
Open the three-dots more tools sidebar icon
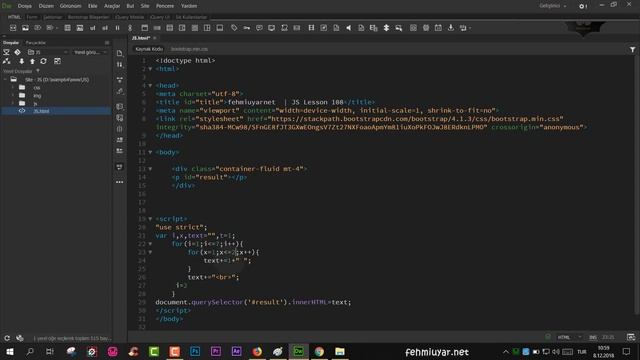pyautogui.click(x=120, y=182)
